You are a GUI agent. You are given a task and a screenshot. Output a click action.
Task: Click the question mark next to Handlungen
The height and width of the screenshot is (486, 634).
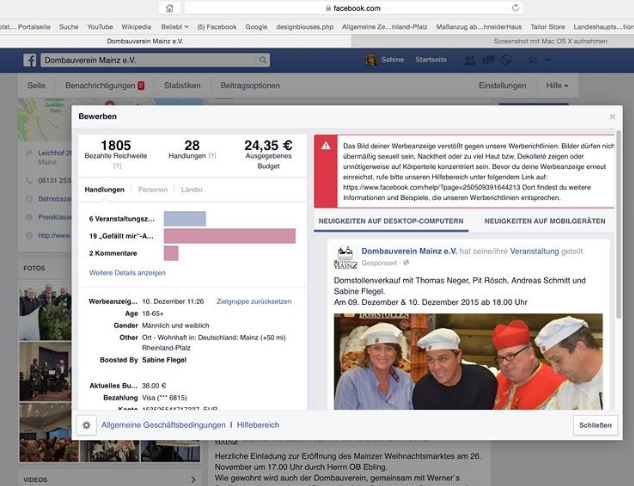tap(212, 156)
